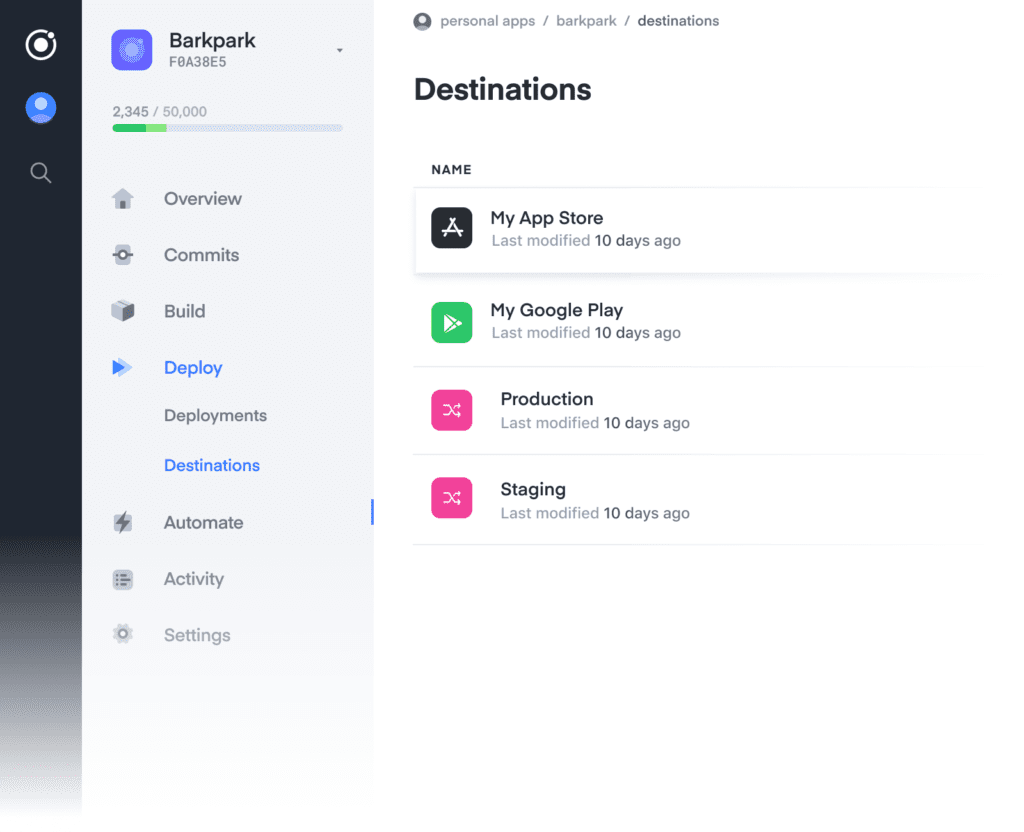Click the Activity list icon
This screenshot has width=1024, height=832.
point(122,578)
